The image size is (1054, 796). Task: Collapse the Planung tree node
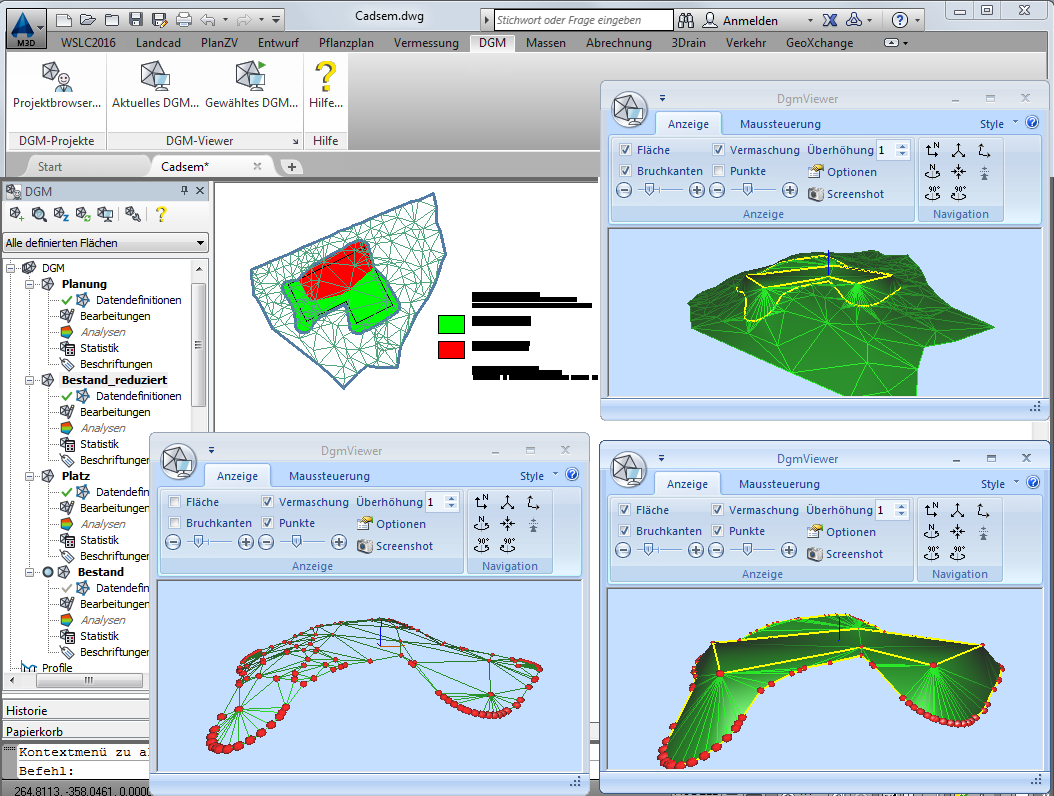[x=28, y=284]
